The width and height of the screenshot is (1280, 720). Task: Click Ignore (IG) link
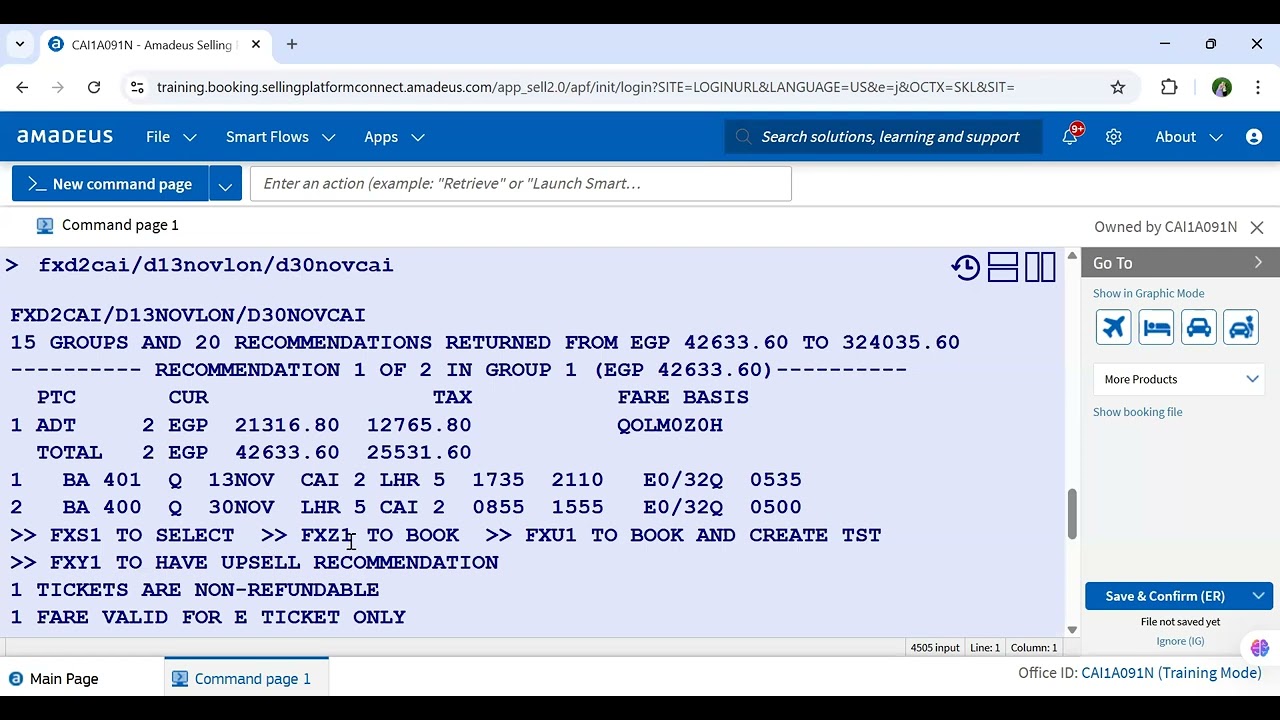pos(1180,641)
